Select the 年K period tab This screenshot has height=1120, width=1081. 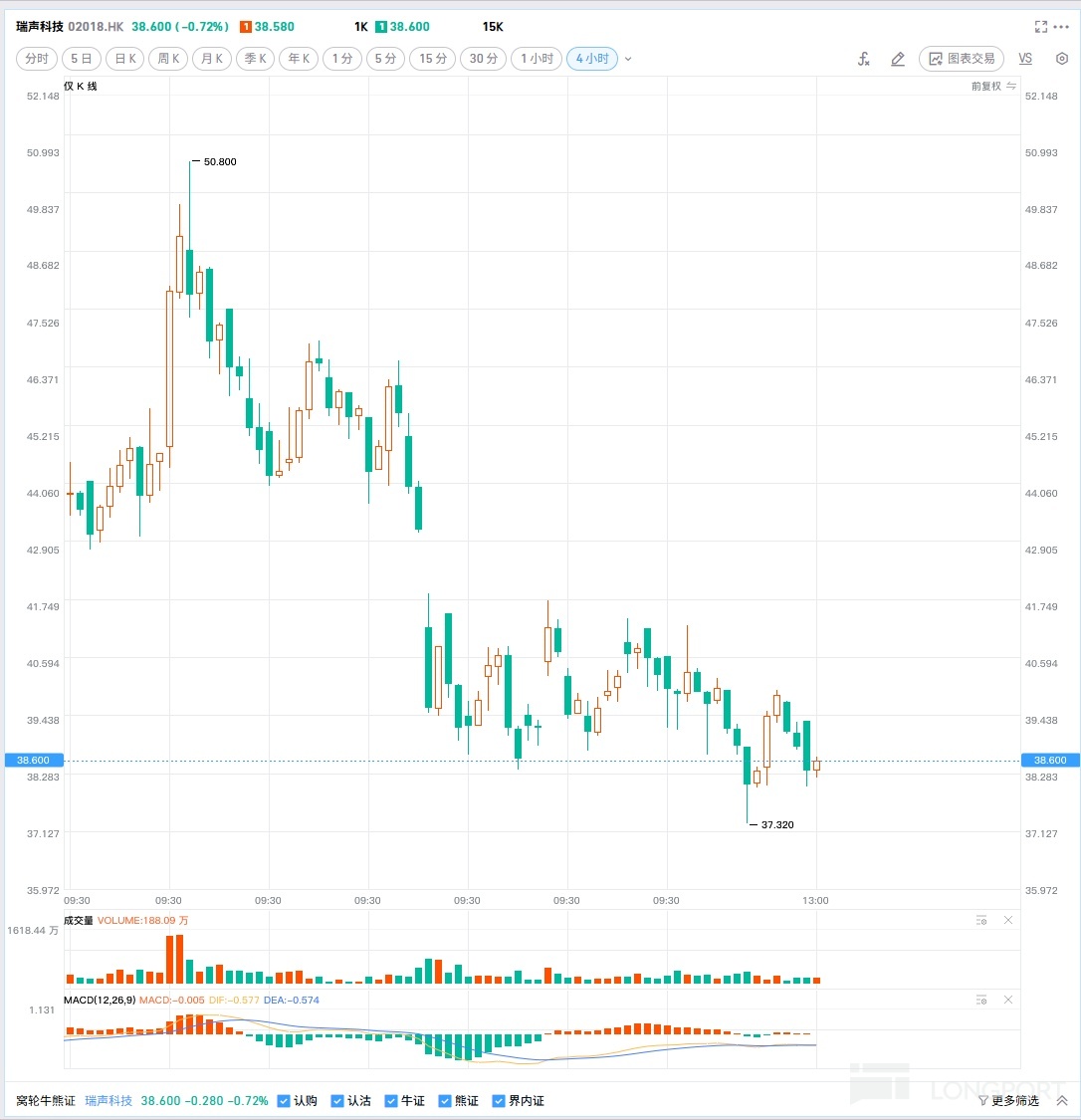pyautogui.click(x=299, y=59)
